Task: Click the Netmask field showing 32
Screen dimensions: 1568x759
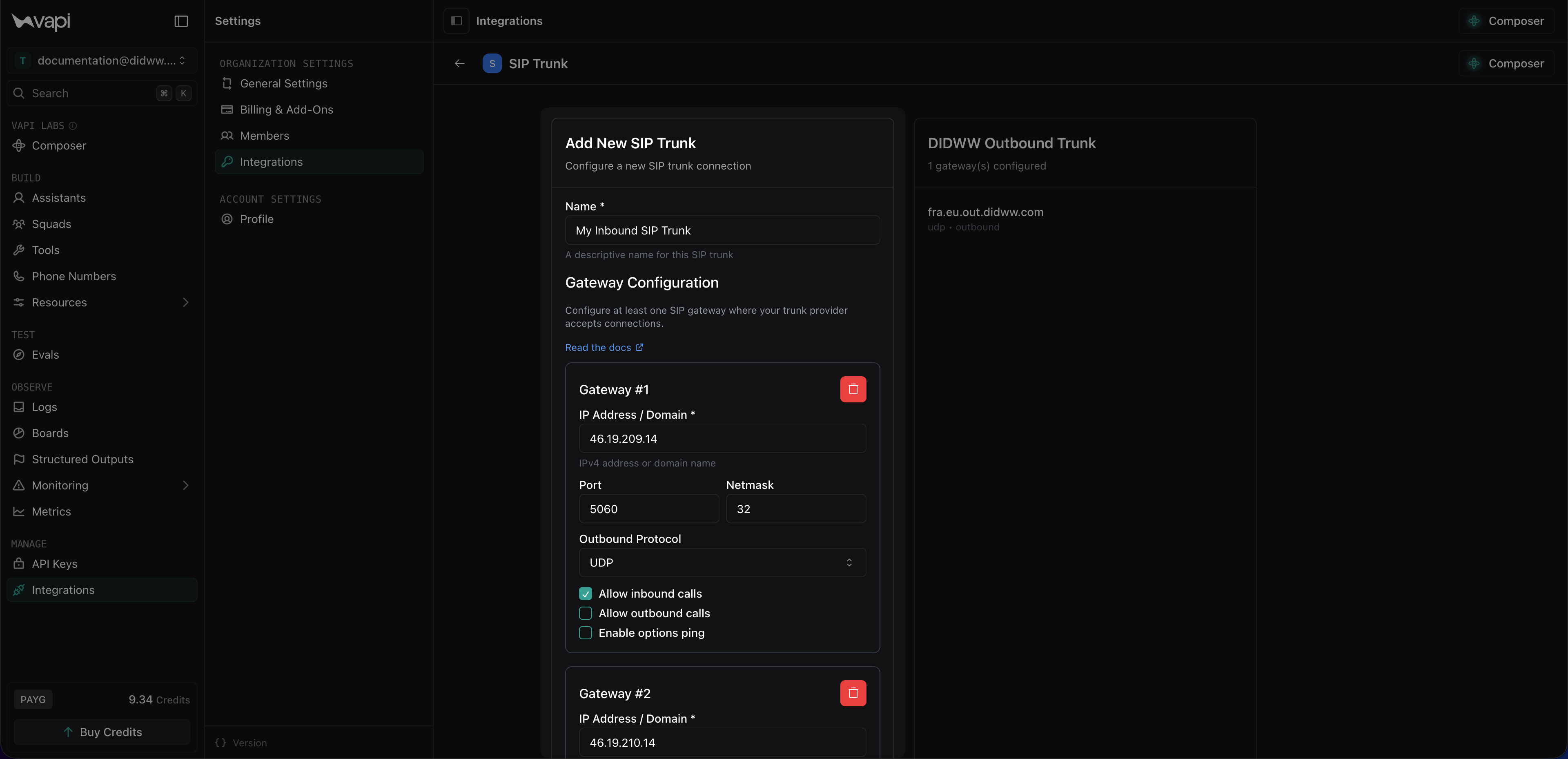Action: coord(795,509)
